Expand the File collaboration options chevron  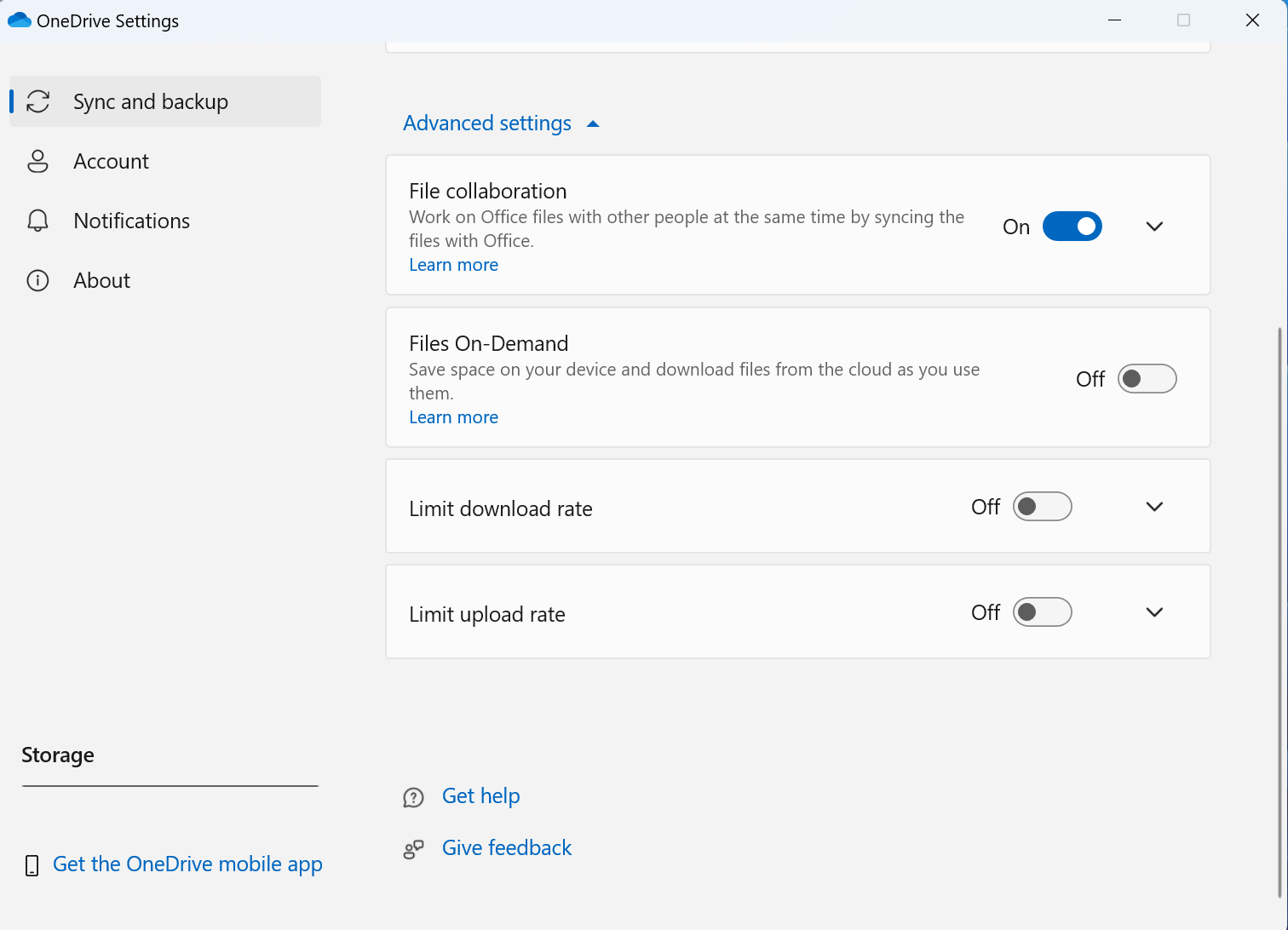[1154, 227]
